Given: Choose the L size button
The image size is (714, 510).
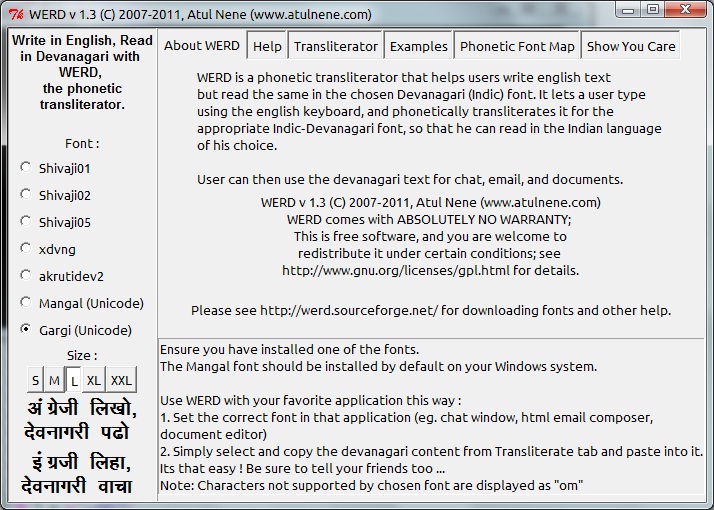Looking at the screenshot, I should 73,380.
